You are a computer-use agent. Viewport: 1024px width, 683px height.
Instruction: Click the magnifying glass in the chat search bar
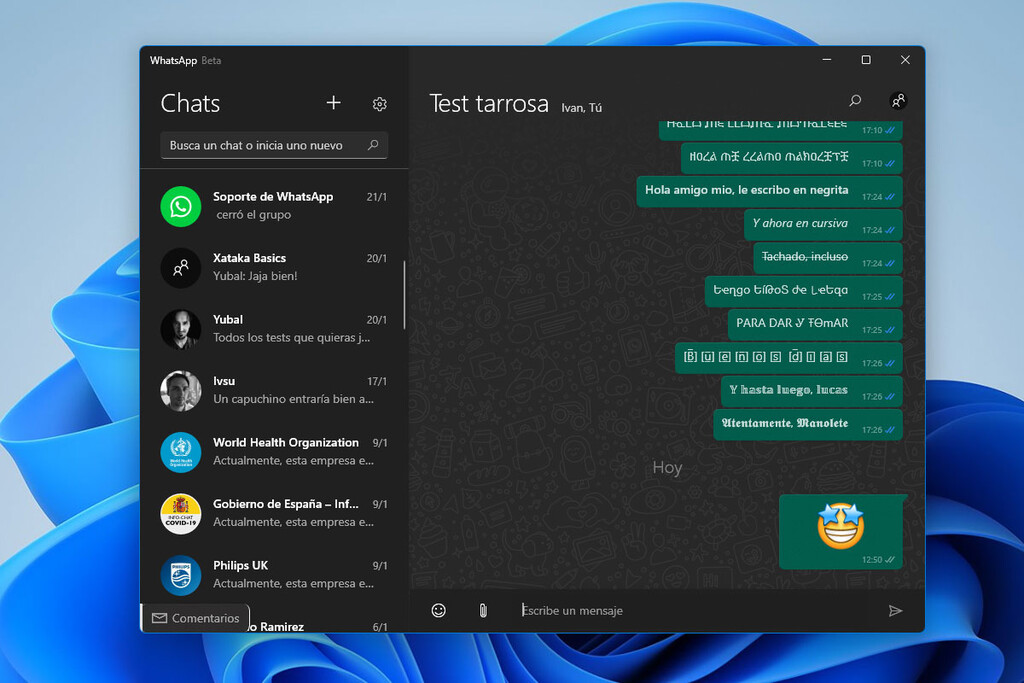pos(371,145)
